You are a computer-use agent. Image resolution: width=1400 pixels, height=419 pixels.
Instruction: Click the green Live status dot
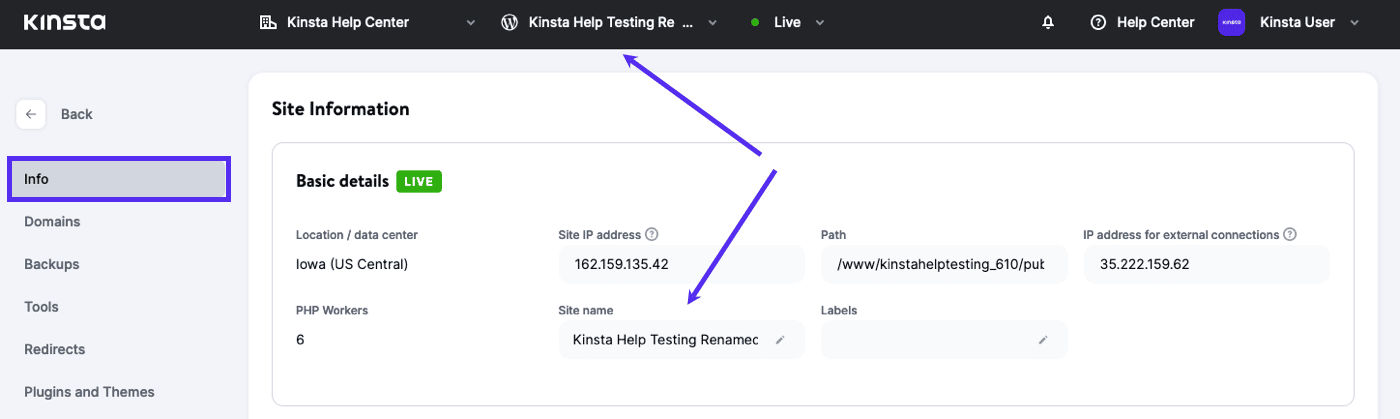pyautogui.click(x=755, y=22)
